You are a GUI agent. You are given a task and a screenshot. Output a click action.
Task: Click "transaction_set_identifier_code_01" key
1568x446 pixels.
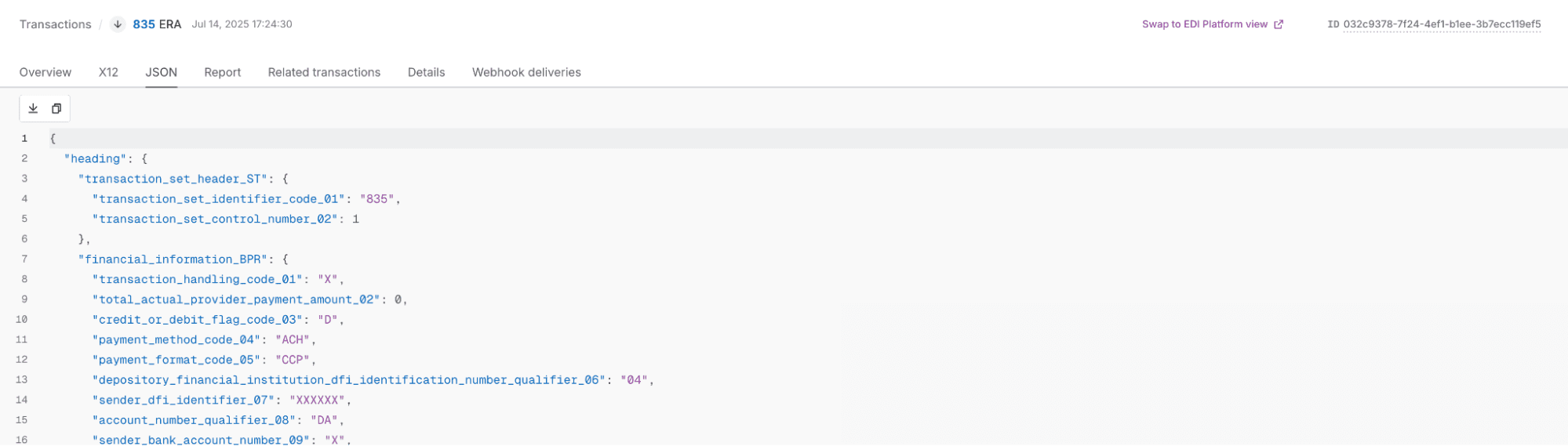219,199
